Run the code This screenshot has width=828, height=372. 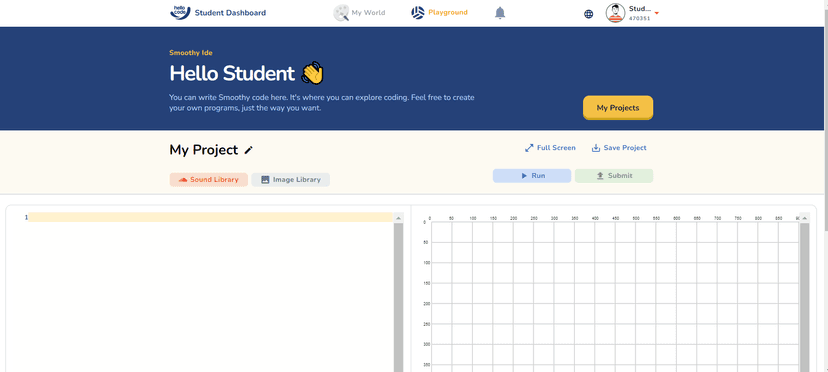point(532,176)
